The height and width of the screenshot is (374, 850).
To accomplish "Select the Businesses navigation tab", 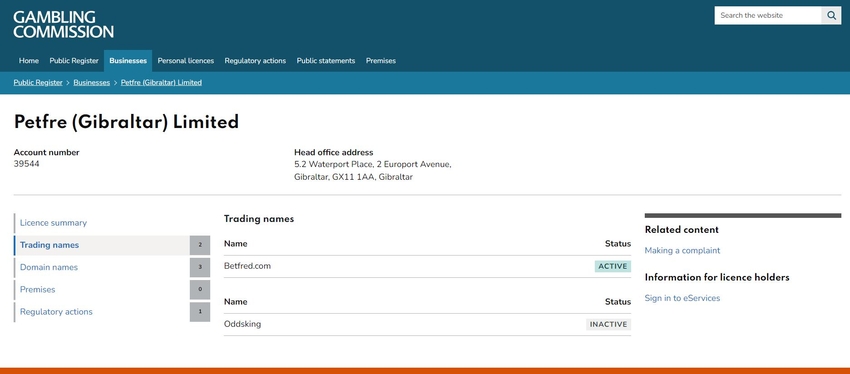I will (128, 61).
